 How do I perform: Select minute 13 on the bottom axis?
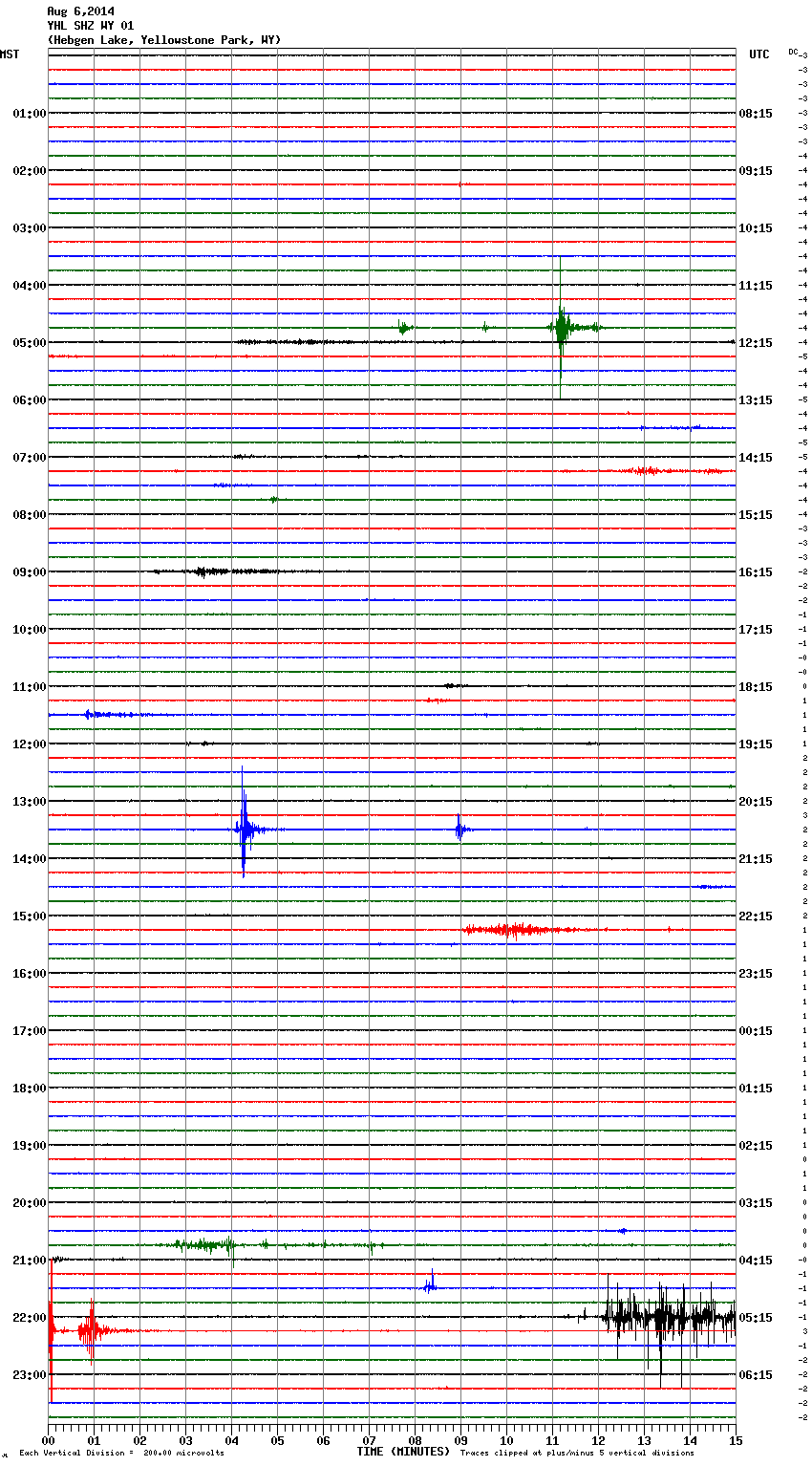coord(644,1440)
